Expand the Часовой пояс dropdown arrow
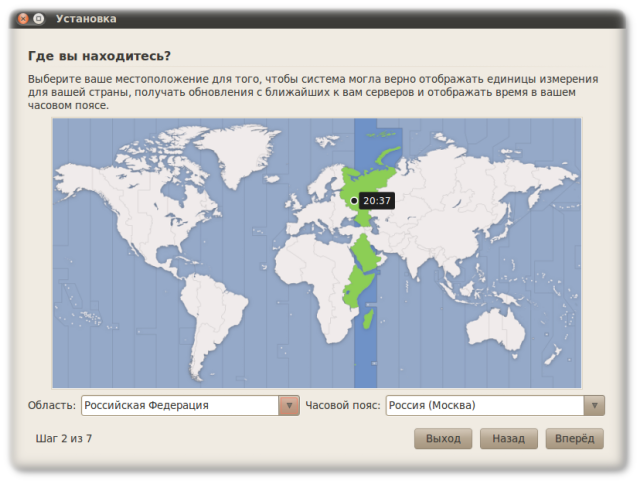The height and width of the screenshot is (484, 640). click(594, 405)
